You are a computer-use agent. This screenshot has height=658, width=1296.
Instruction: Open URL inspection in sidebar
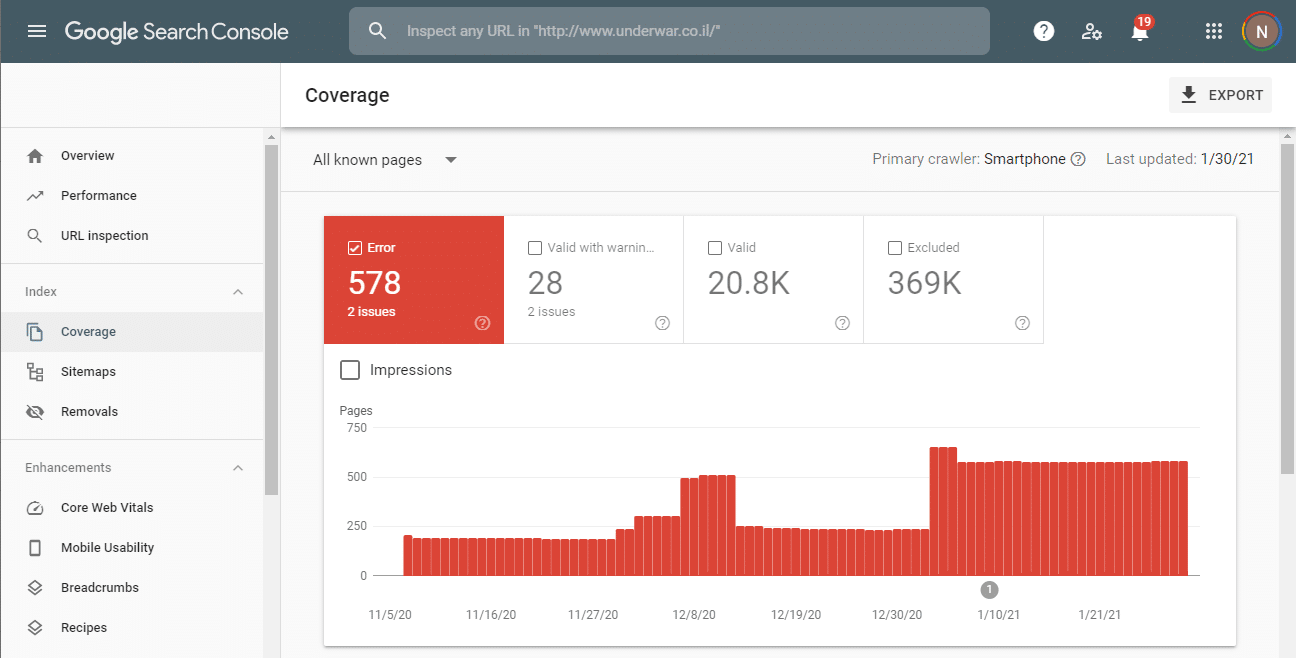click(132, 236)
